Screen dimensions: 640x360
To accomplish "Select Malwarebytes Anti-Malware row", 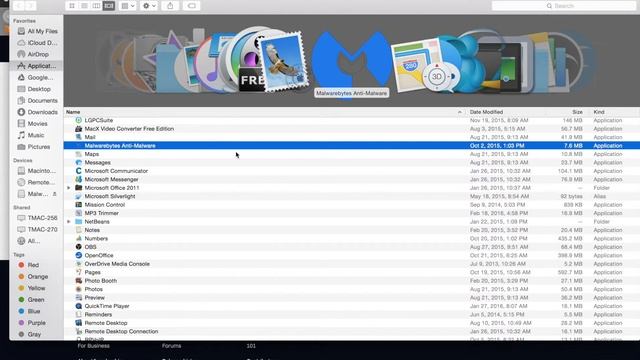I will point(351,146).
